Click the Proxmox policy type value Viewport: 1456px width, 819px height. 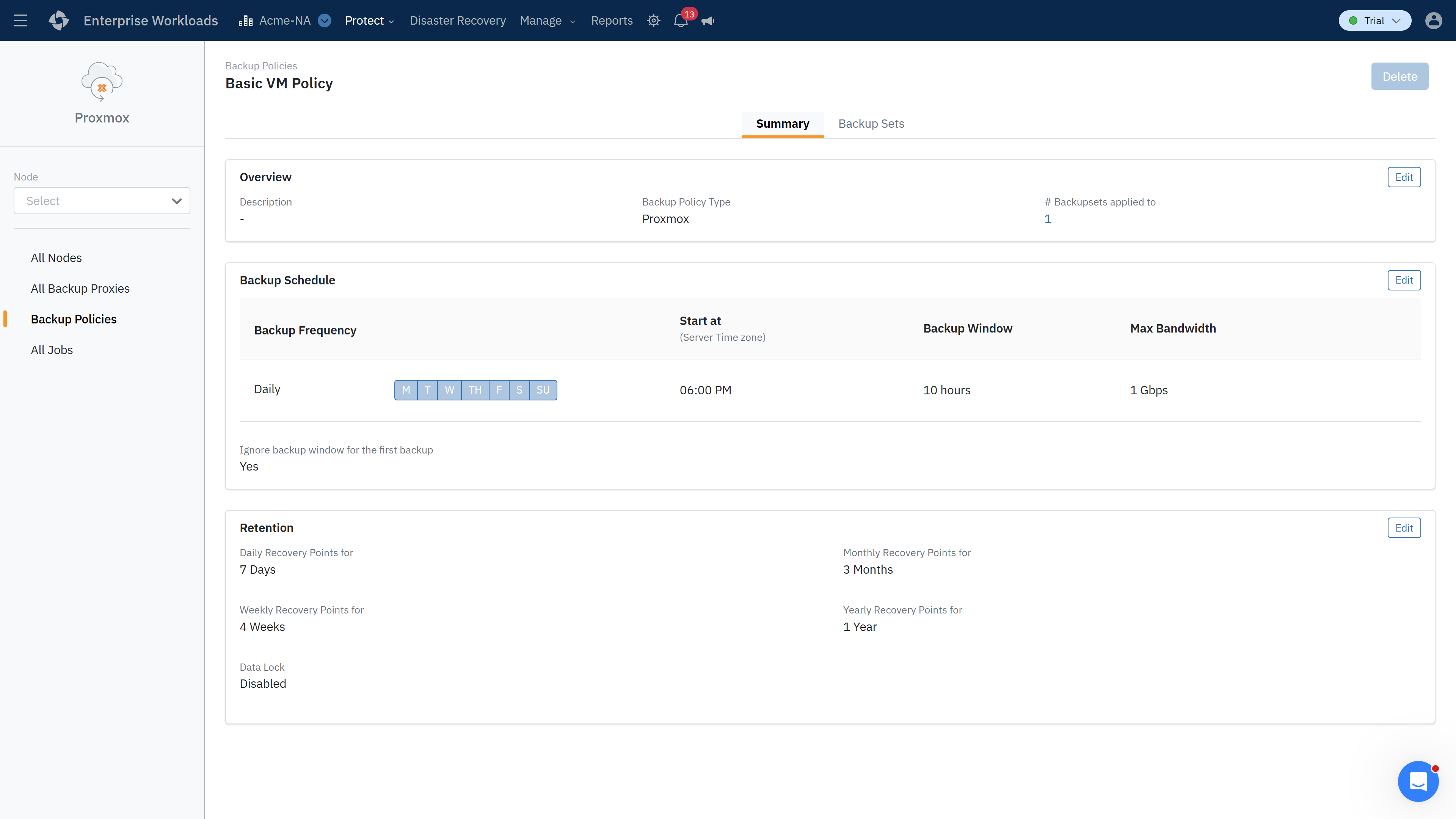[x=665, y=219]
